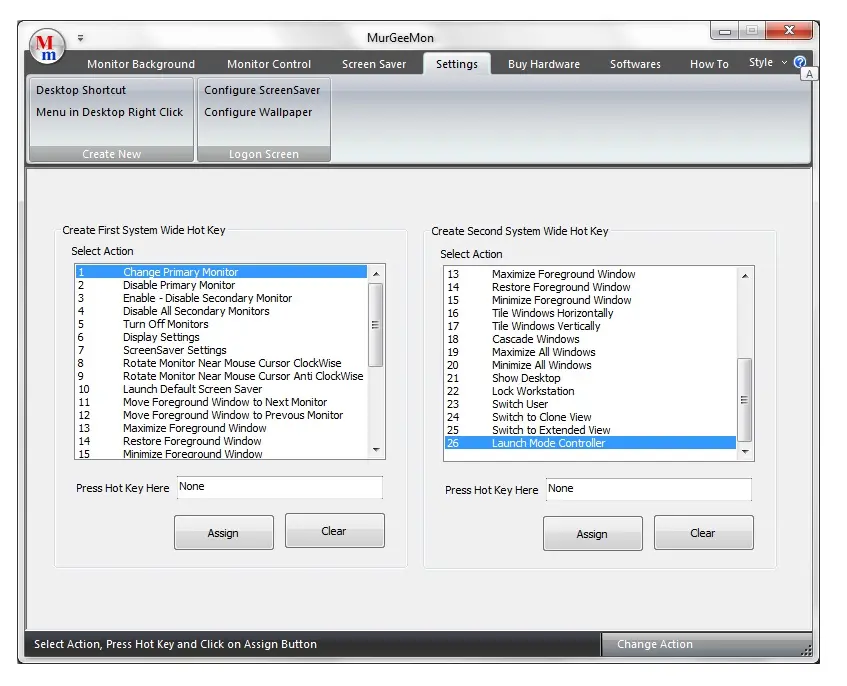Select Tile Windows Vertically action
The image size is (847, 686).
click(590, 326)
